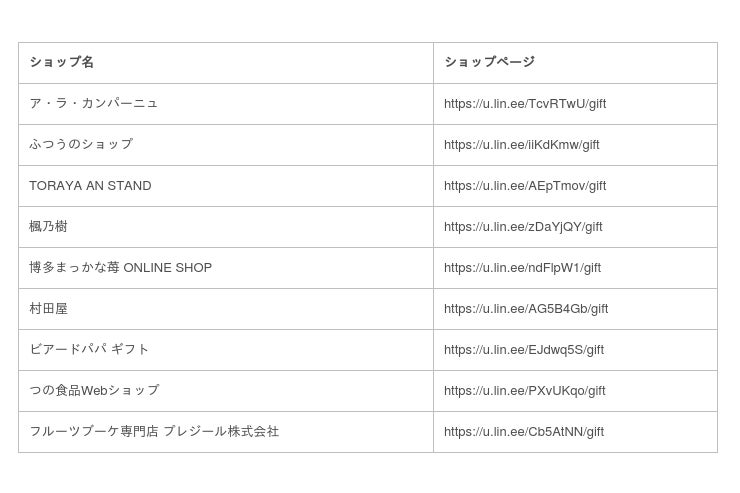Open the TcvRTwU gift shop link

[x=525, y=104]
